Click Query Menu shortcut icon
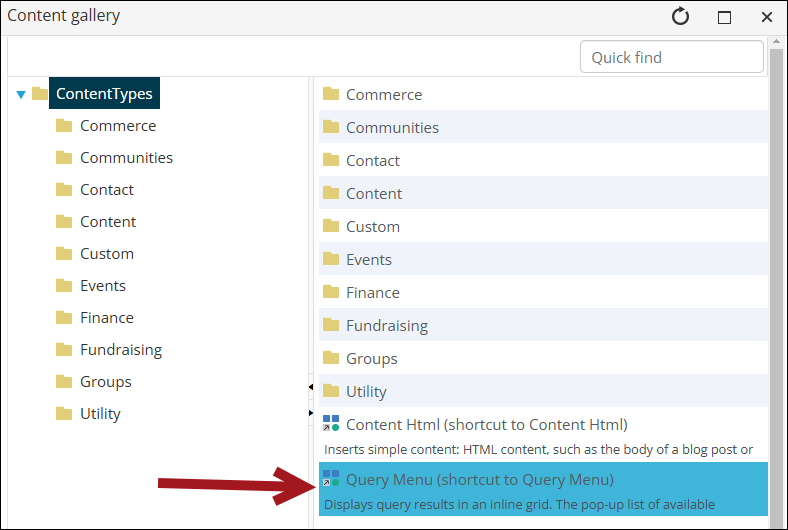Viewport: 788px width, 530px height. (331, 478)
